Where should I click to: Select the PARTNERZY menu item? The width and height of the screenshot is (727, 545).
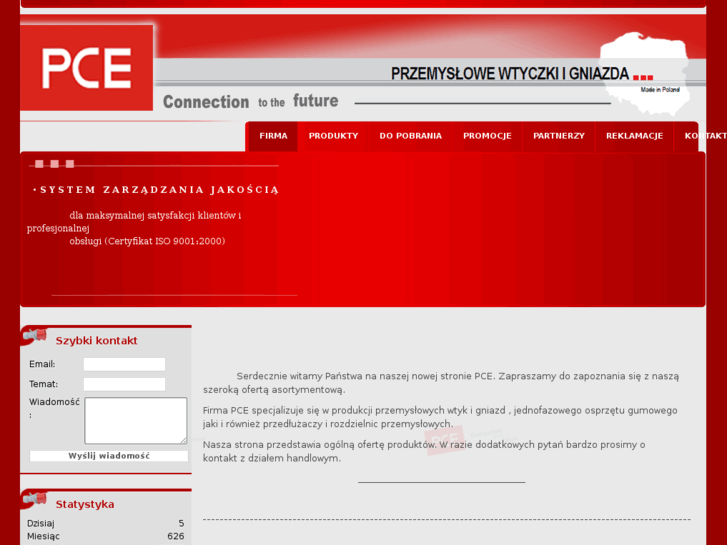coord(559,136)
